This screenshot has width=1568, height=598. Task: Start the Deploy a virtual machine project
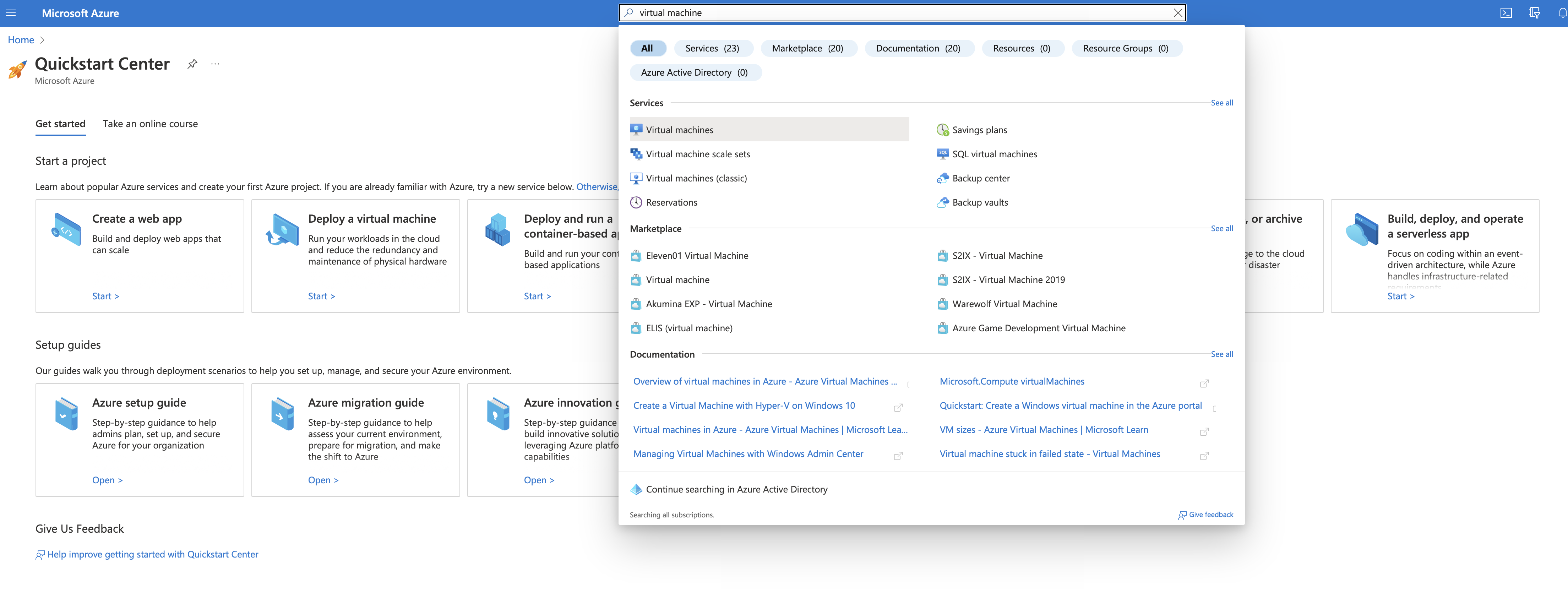(321, 296)
